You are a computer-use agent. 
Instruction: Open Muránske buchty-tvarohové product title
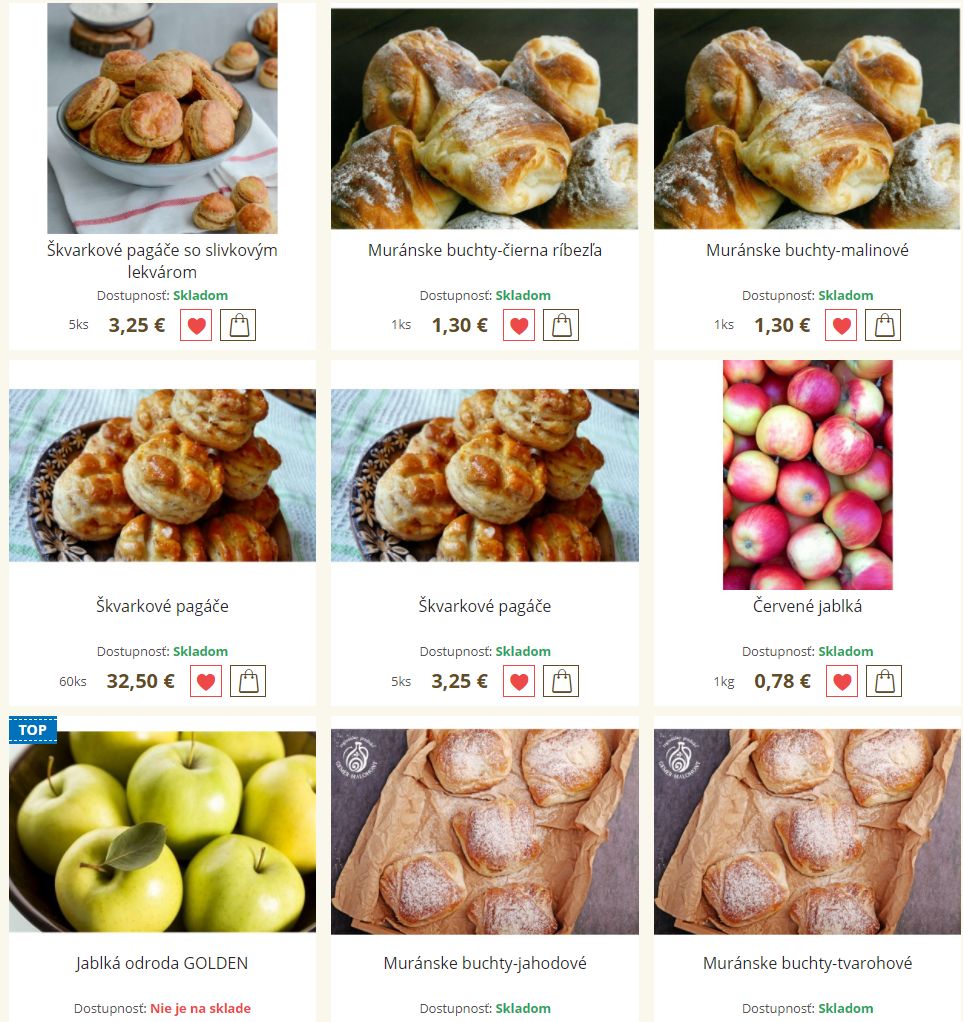(x=807, y=963)
